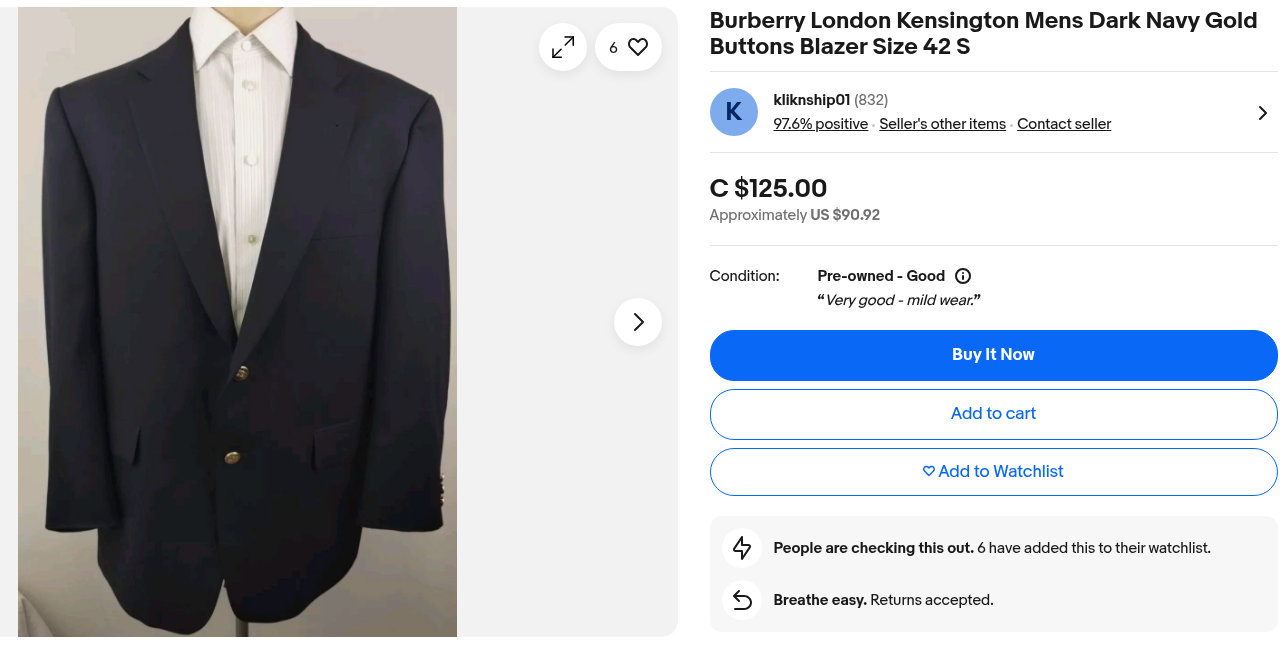Click the C $125.00 price
The height and width of the screenshot is (647, 1283).
768,188
